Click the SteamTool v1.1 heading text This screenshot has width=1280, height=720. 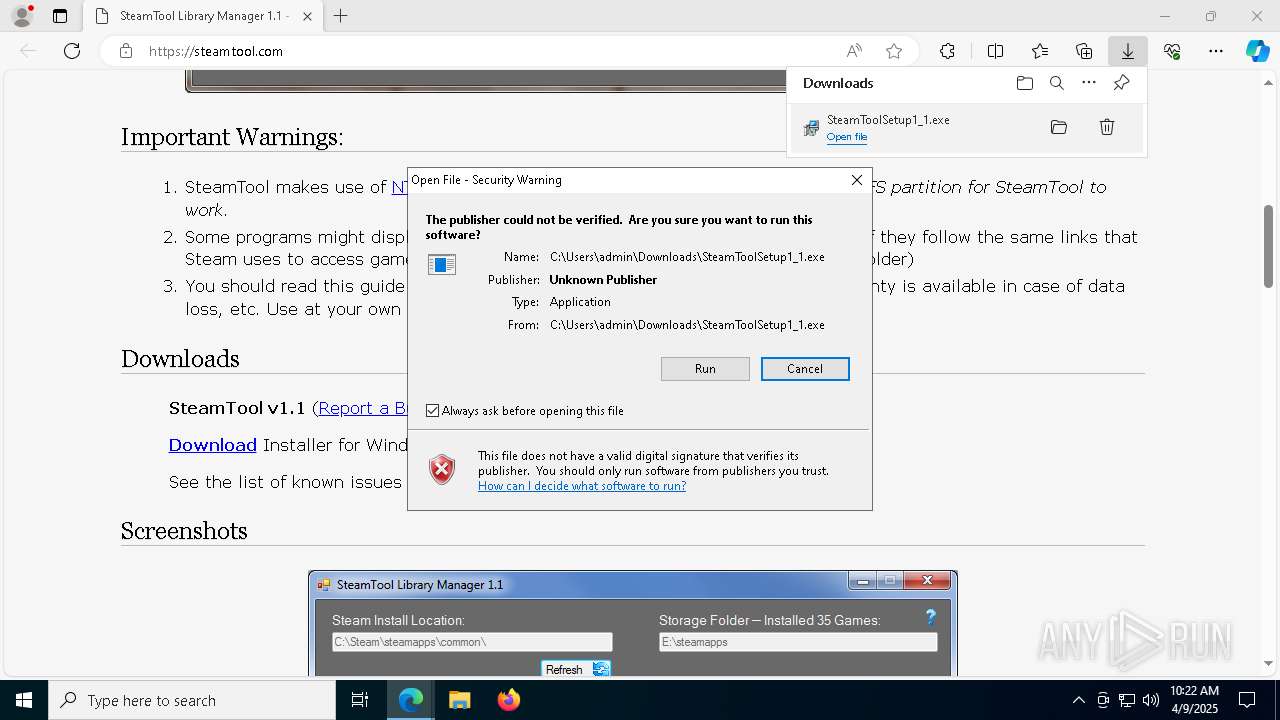tap(237, 408)
